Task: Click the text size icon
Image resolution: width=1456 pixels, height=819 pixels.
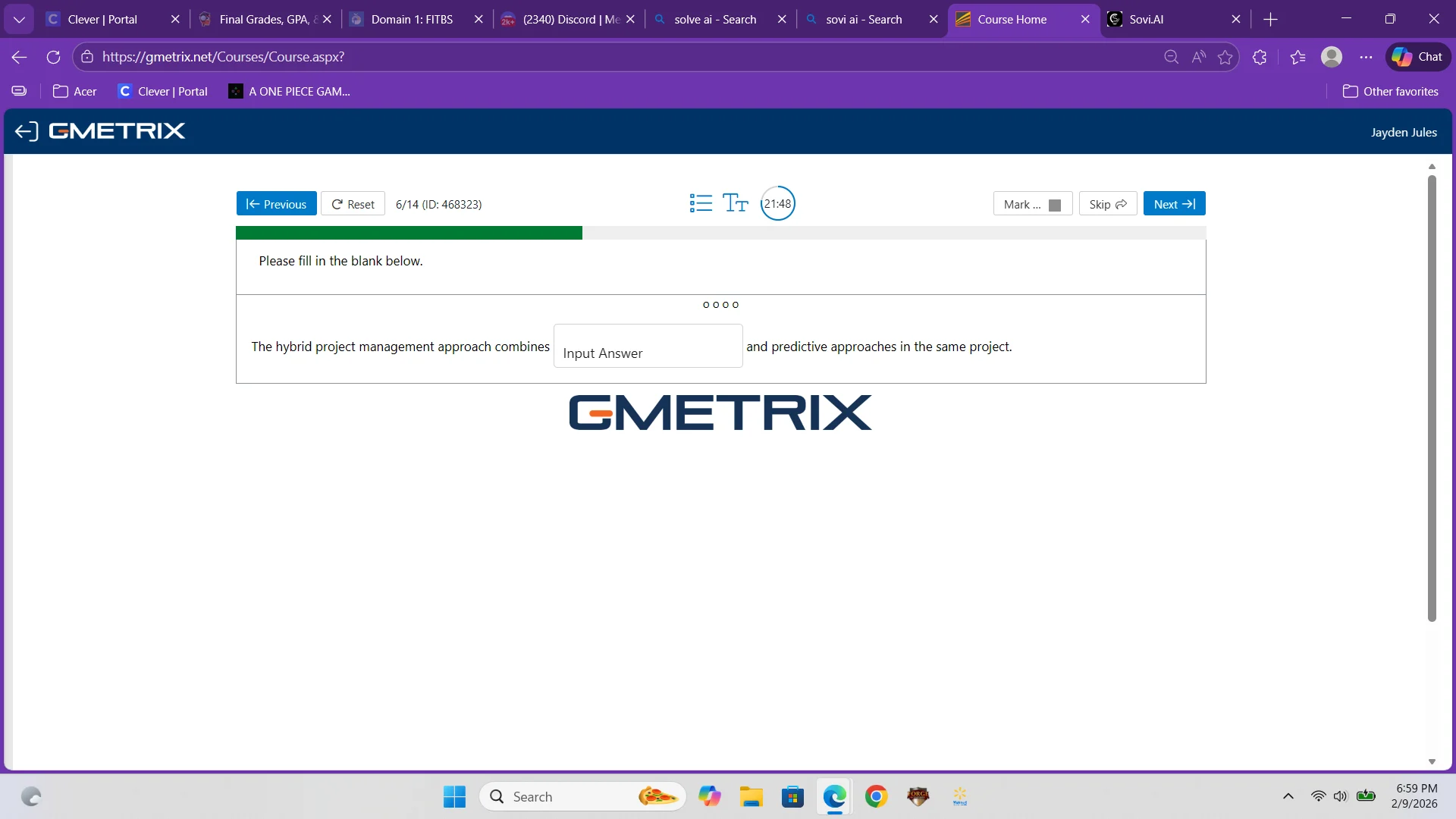Action: (x=735, y=203)
